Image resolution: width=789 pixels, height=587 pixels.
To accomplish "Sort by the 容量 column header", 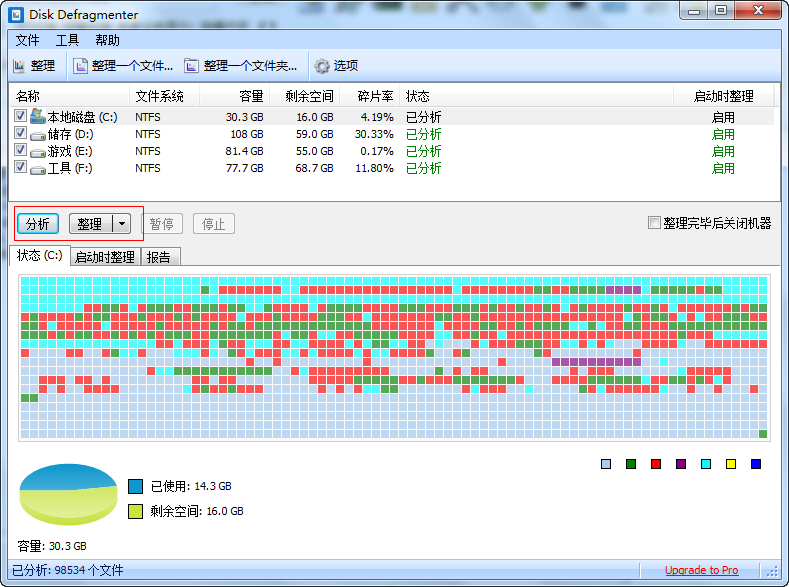I will point(234,96).
